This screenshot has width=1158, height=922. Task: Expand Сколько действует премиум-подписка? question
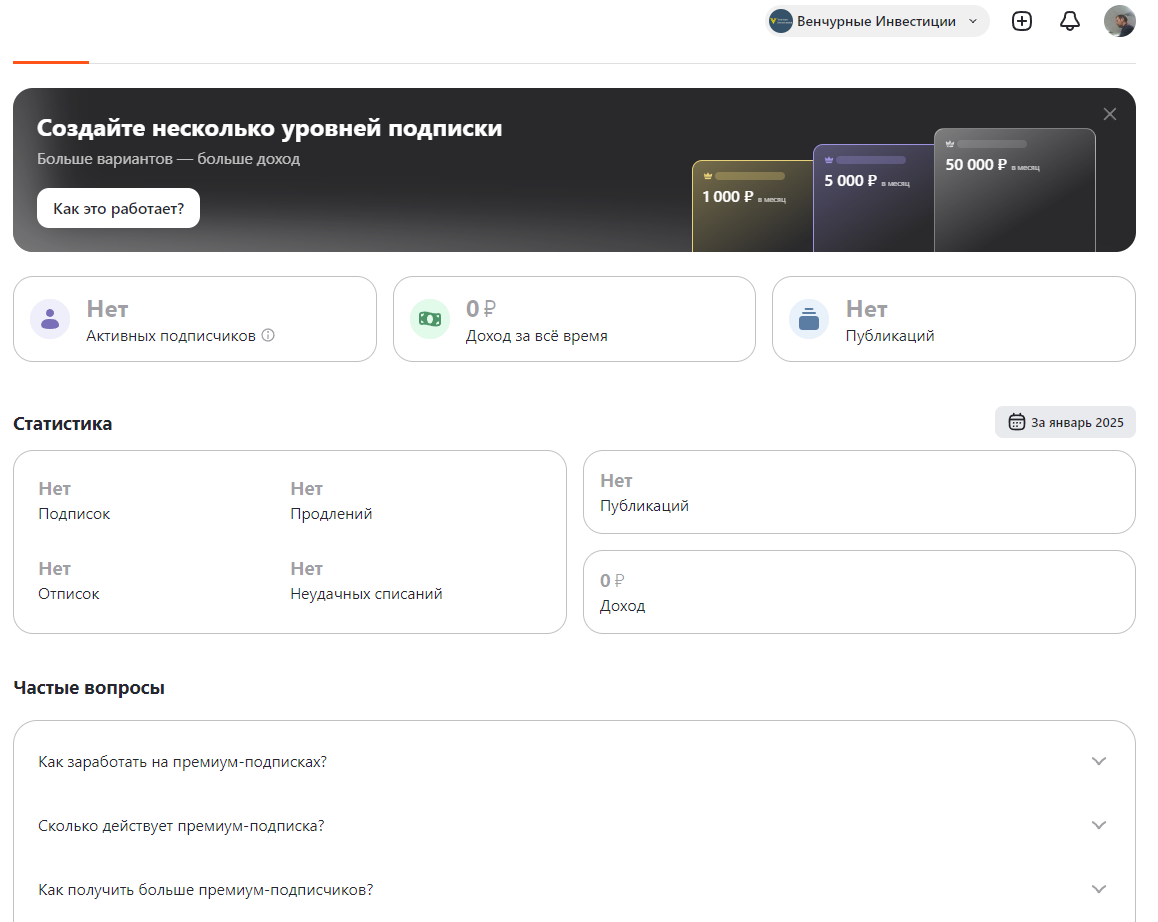tap(574, 825)
